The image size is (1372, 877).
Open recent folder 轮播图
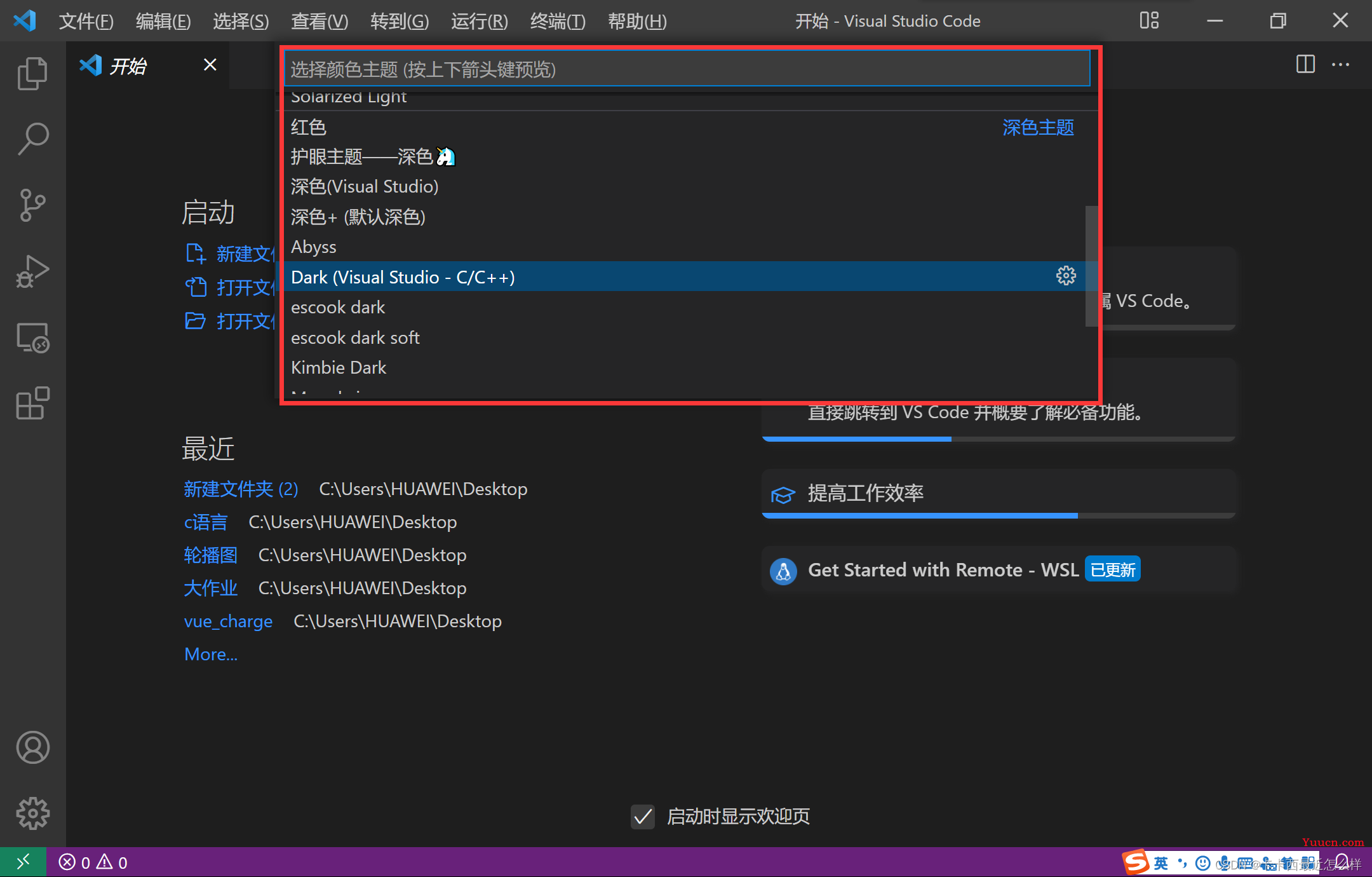211,555
